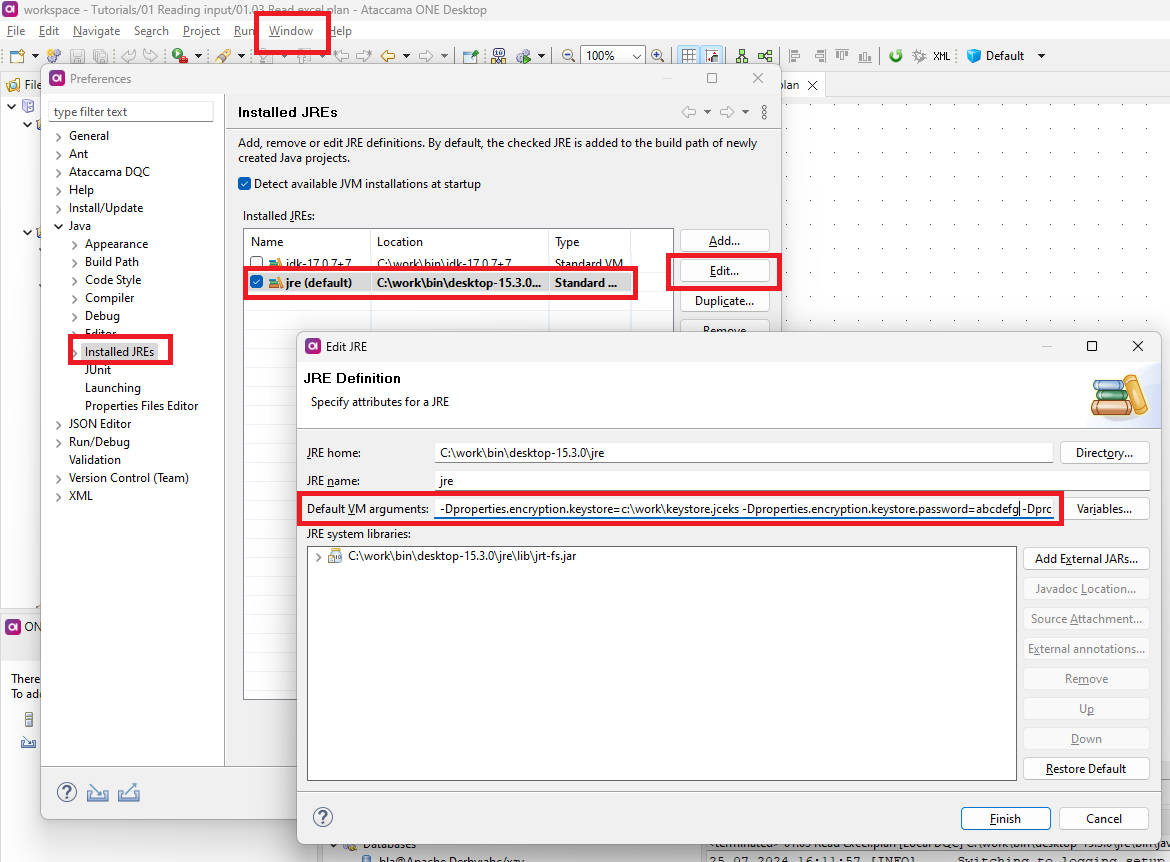
Task: Click the export preferences icon
Action: [x=129, y=793]
